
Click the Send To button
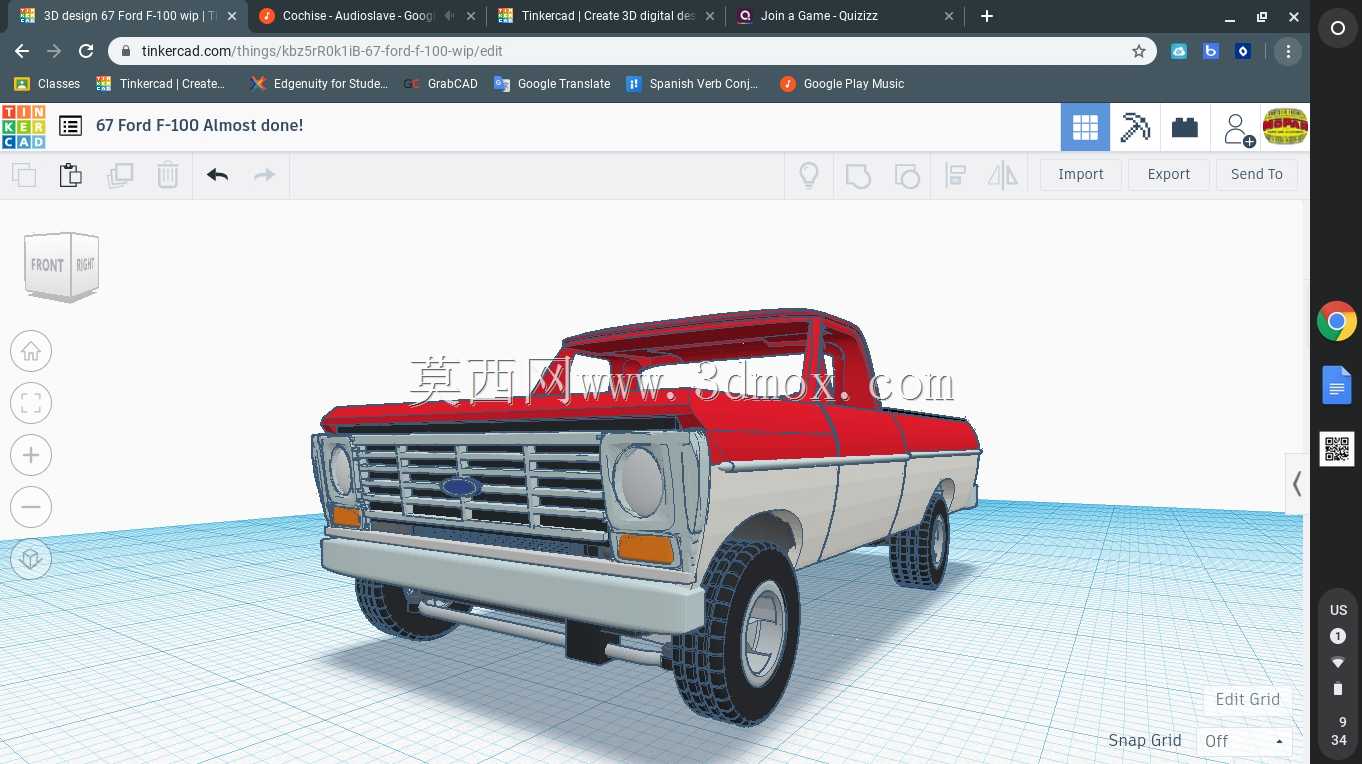tap(1257, 174)
